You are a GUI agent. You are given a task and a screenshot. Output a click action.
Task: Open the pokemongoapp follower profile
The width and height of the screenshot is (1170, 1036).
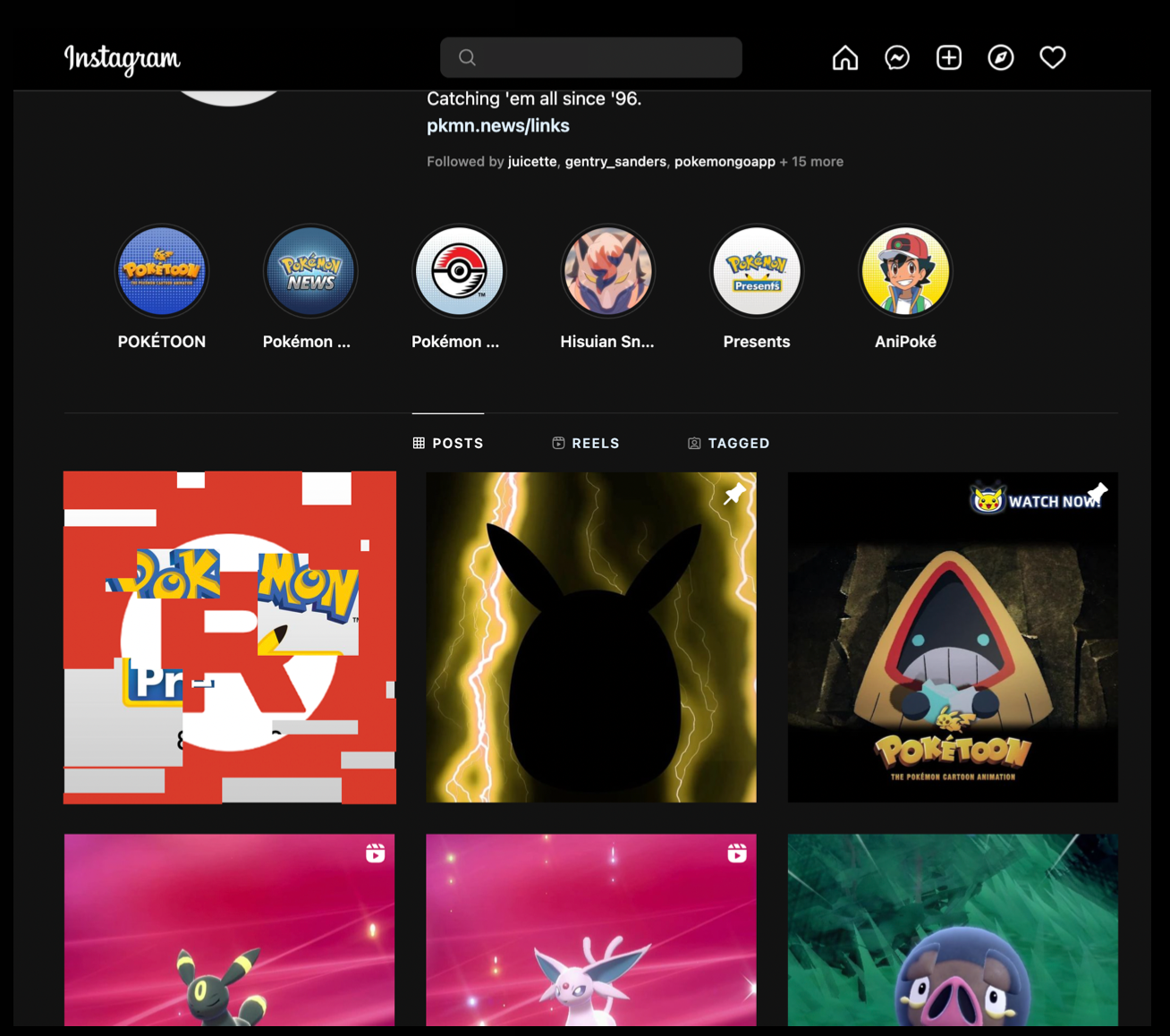[725, 162]
